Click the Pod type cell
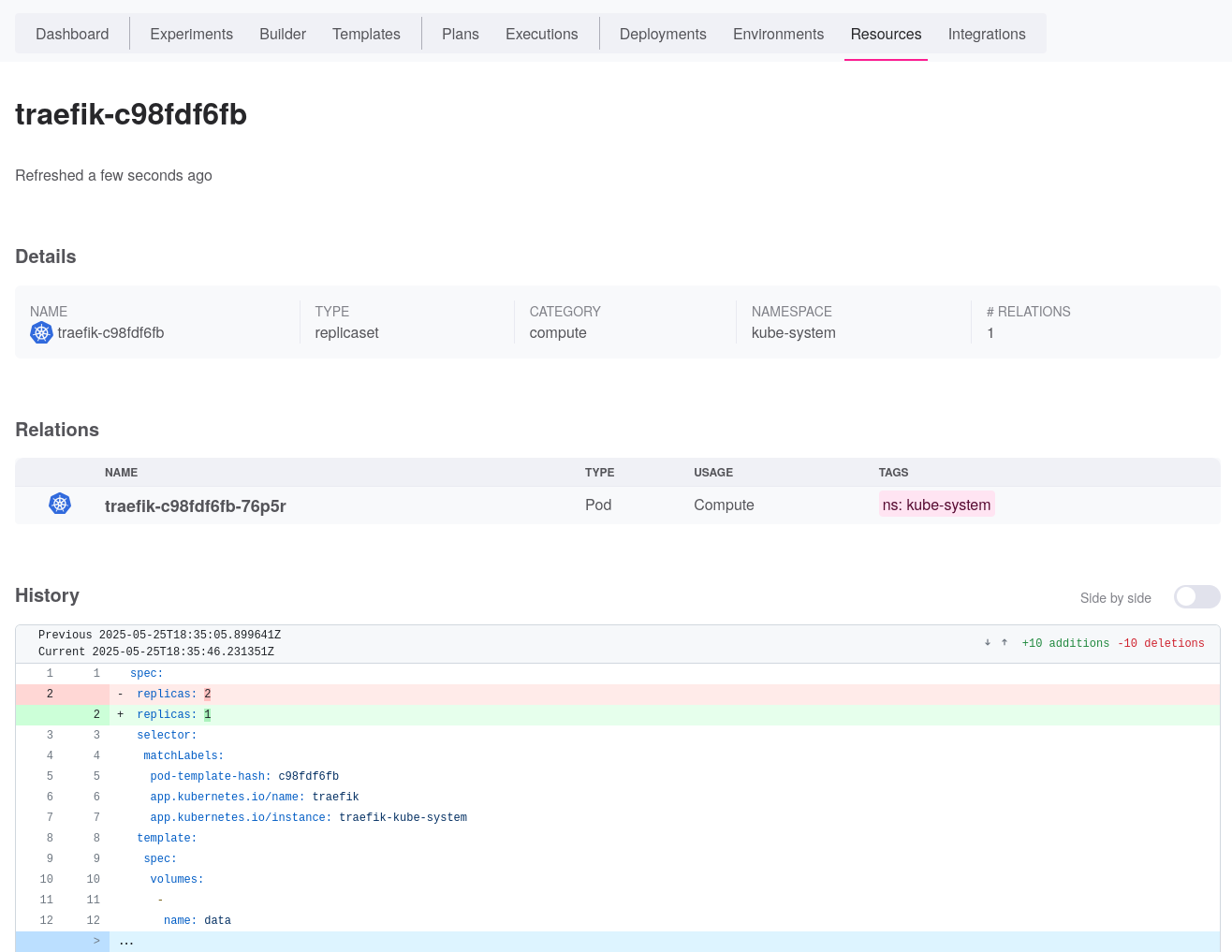This screenshot has height=952, width=1232. click(598, 505)
